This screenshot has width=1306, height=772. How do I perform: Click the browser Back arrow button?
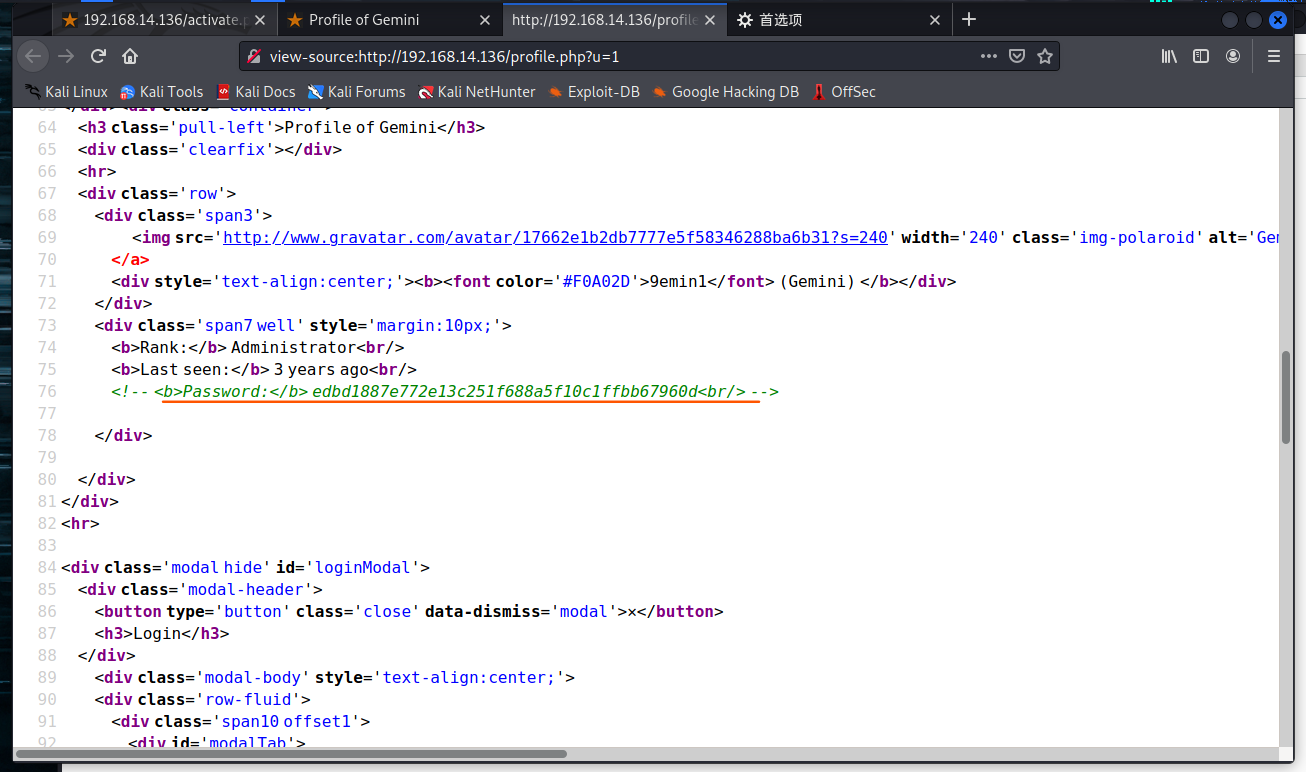(x=32, y=56)
